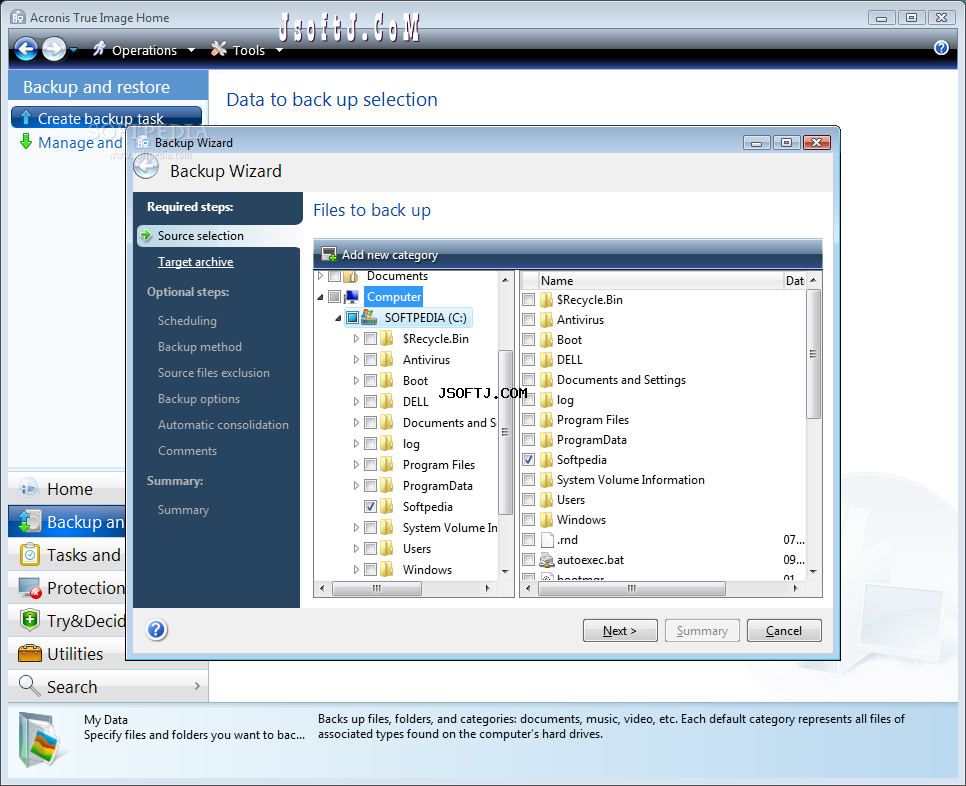Viewport: 966px width, 786px height.
Task: Select System Volume Information in file list
Action: (630, 479)
